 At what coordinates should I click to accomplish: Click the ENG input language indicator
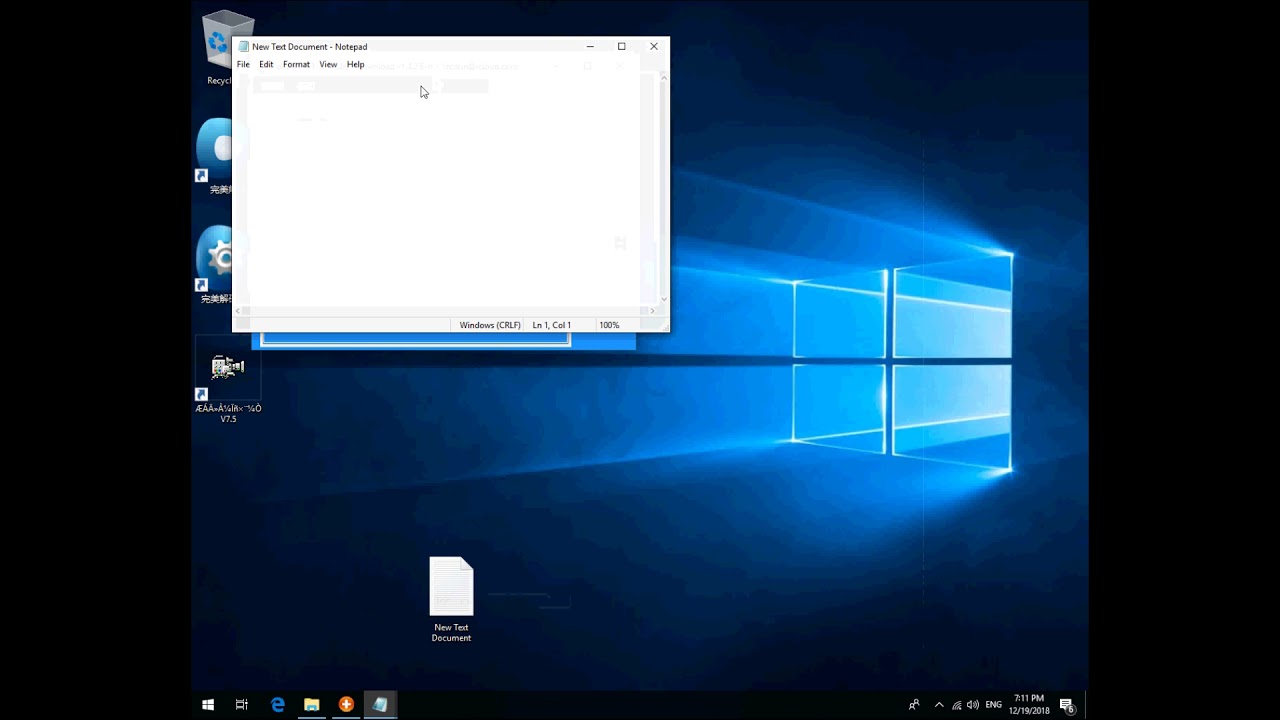(x=993, y=705)
